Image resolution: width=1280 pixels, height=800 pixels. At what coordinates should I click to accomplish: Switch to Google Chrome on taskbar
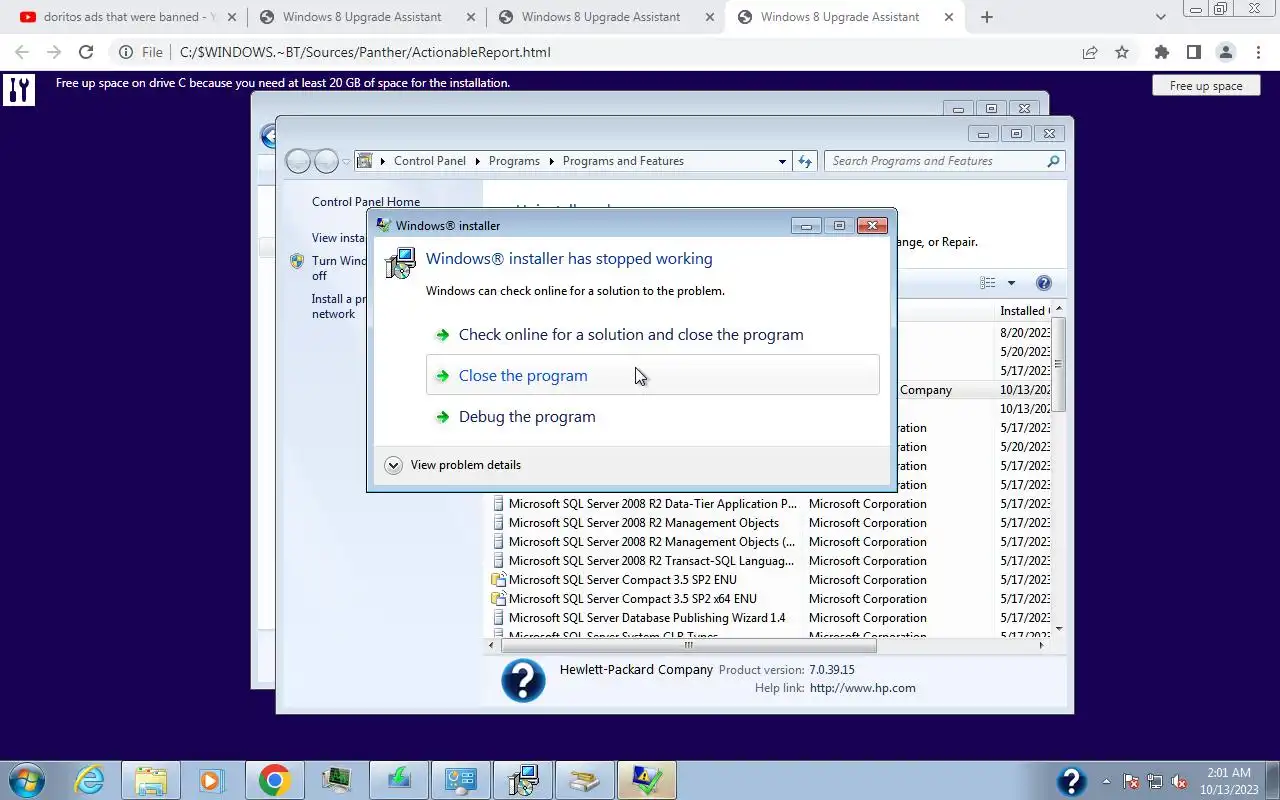tap(274, 780)
